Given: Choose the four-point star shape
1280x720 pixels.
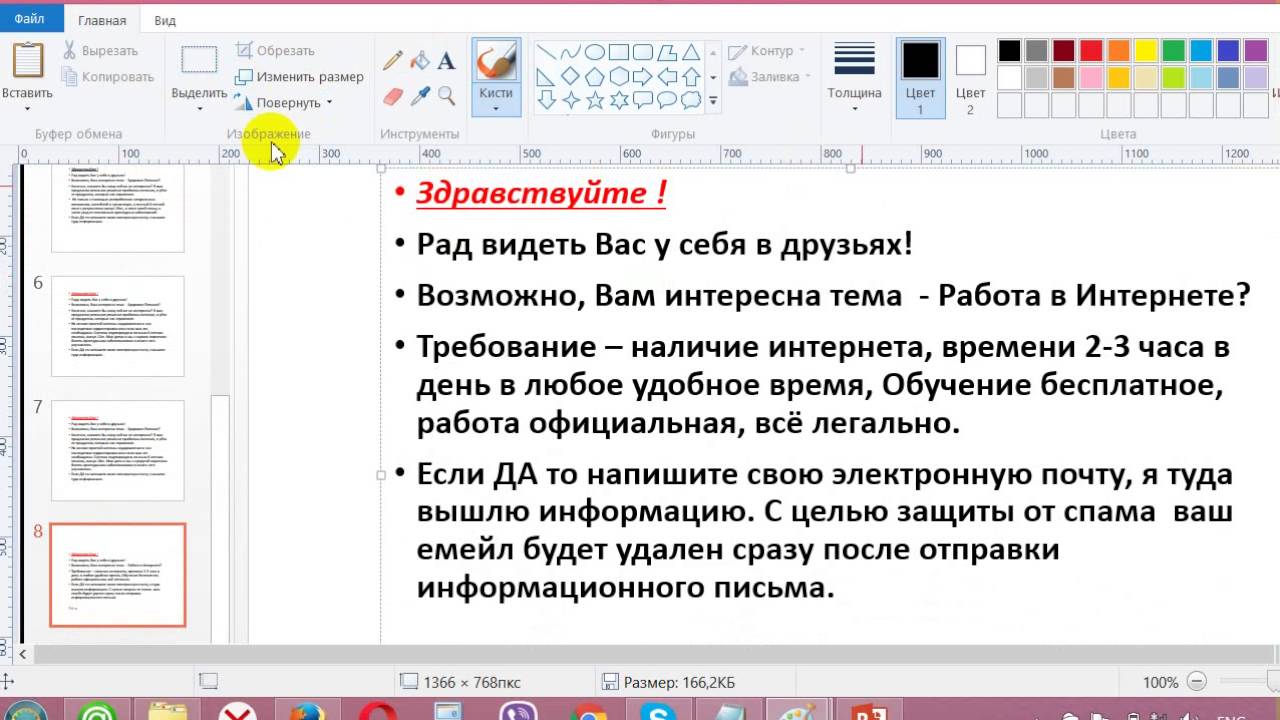Looking at the screenshot, I should coord(570,100).
